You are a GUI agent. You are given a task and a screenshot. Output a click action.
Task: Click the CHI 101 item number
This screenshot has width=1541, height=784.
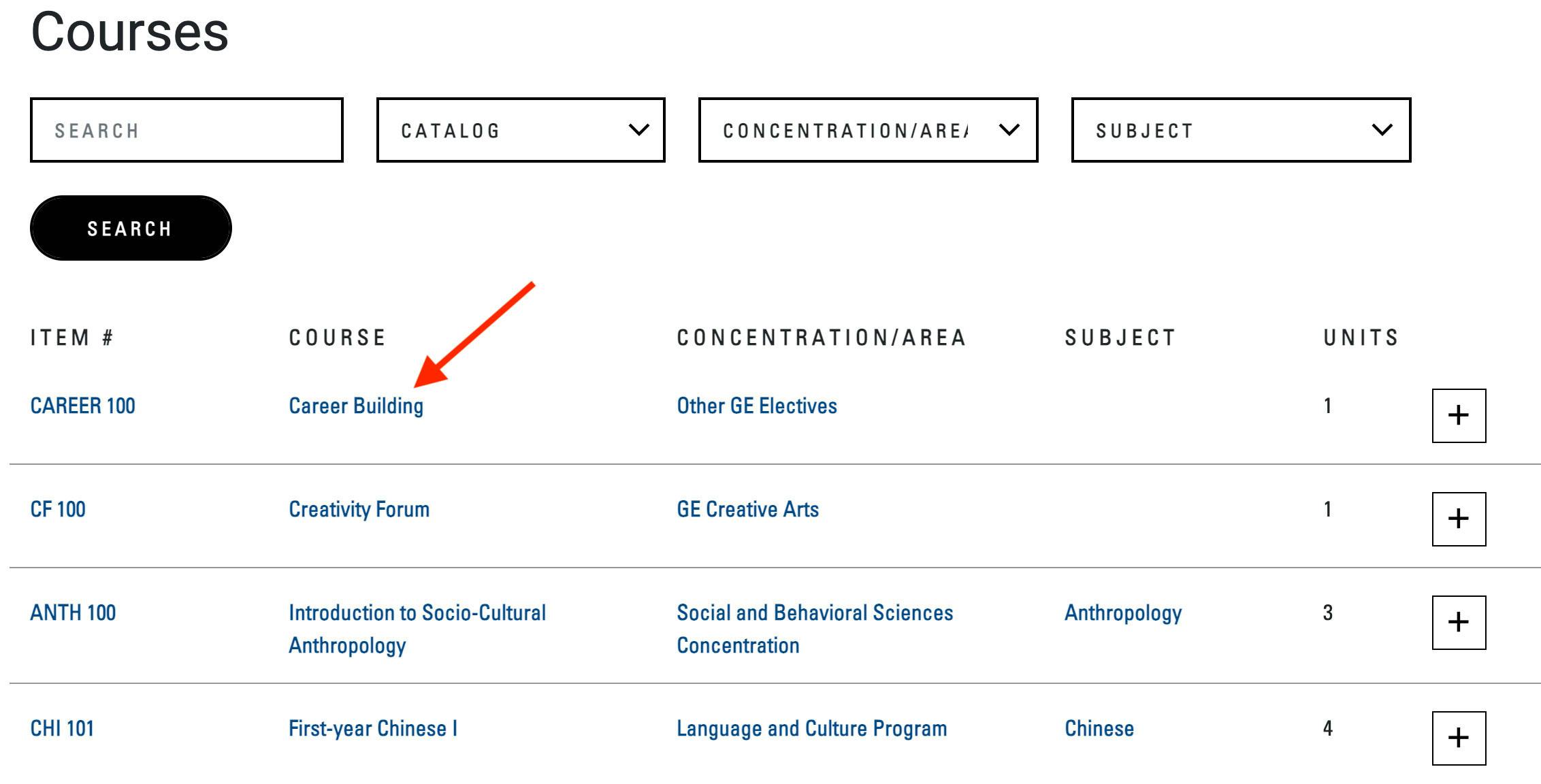coord(62,729)
